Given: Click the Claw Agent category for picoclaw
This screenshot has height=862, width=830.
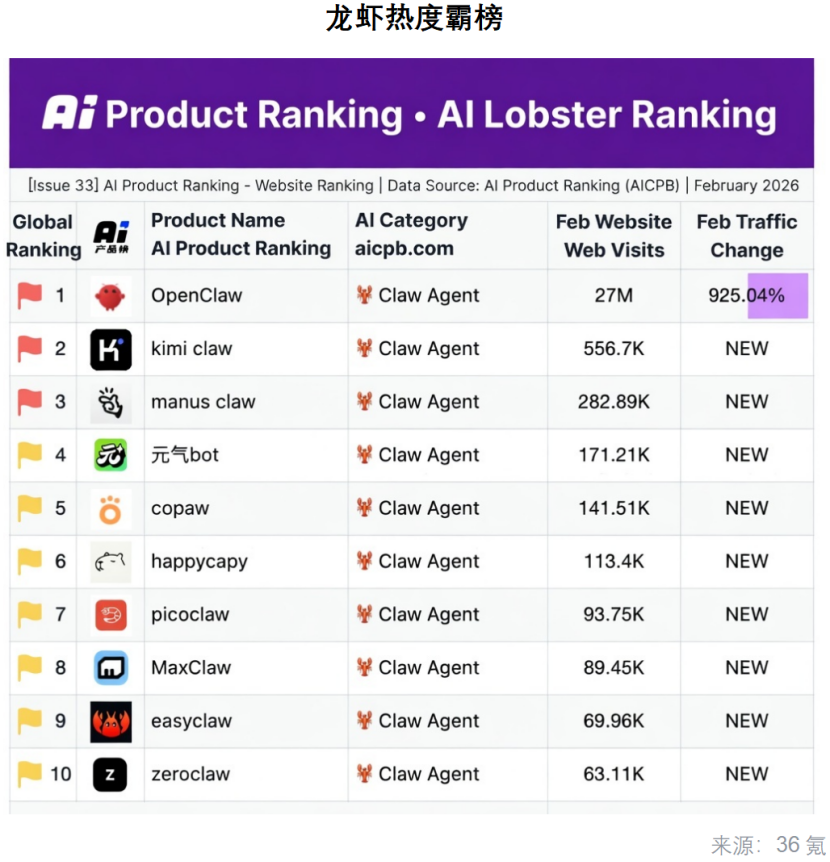Looking at the screenshot, I should pyautogui.click(x=419, y=615).
